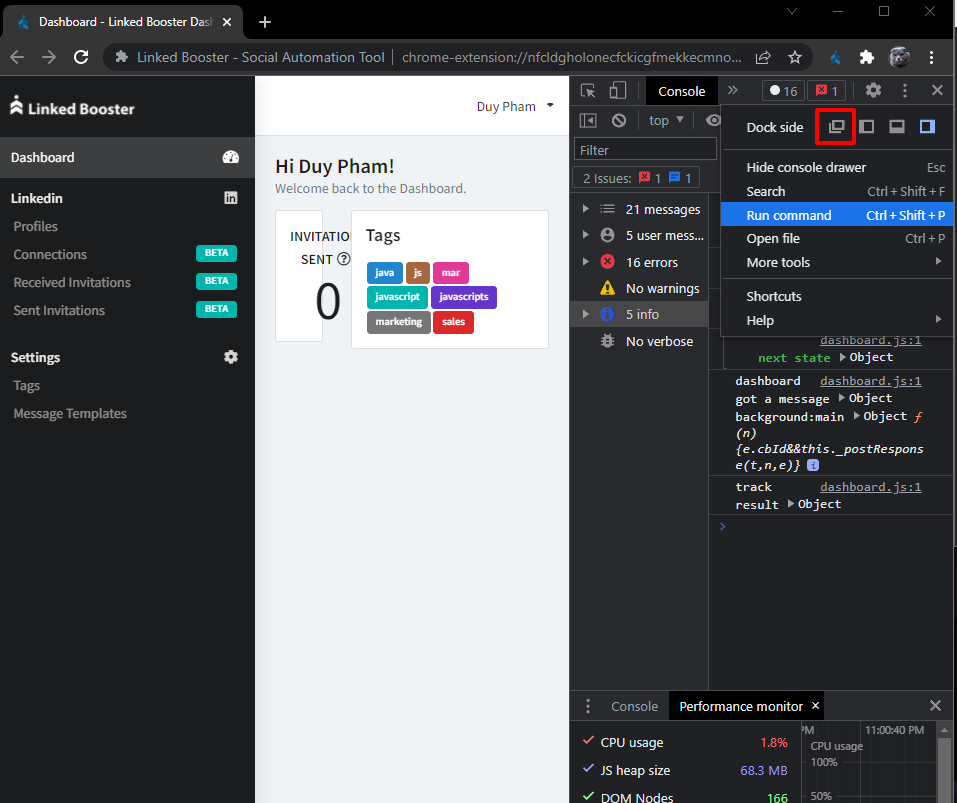
Task: Open the drawer three-dot menu beside Console
Action: pyautogui.click(x=588, y=707)
